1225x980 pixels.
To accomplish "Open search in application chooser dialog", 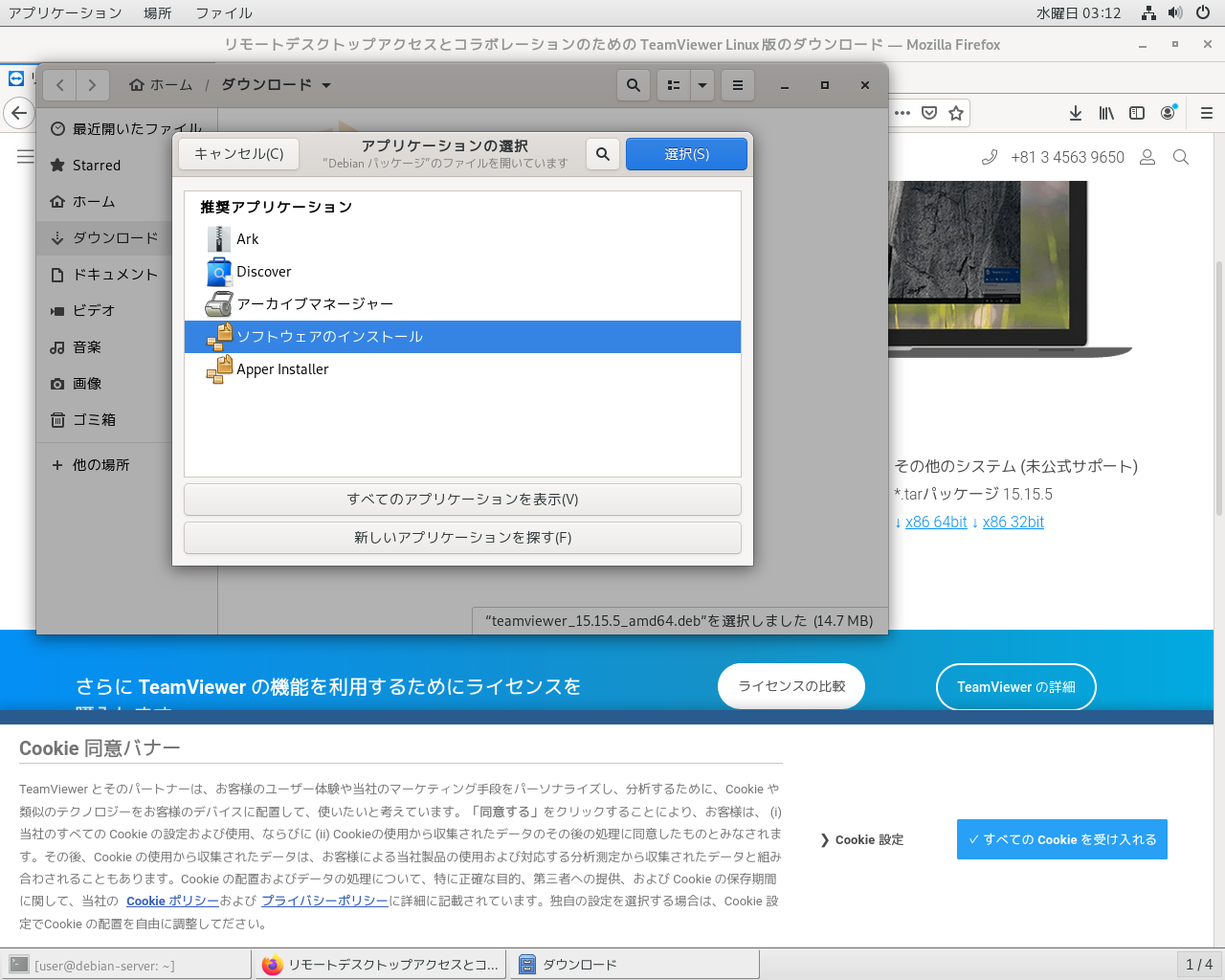I will point(602,154).
